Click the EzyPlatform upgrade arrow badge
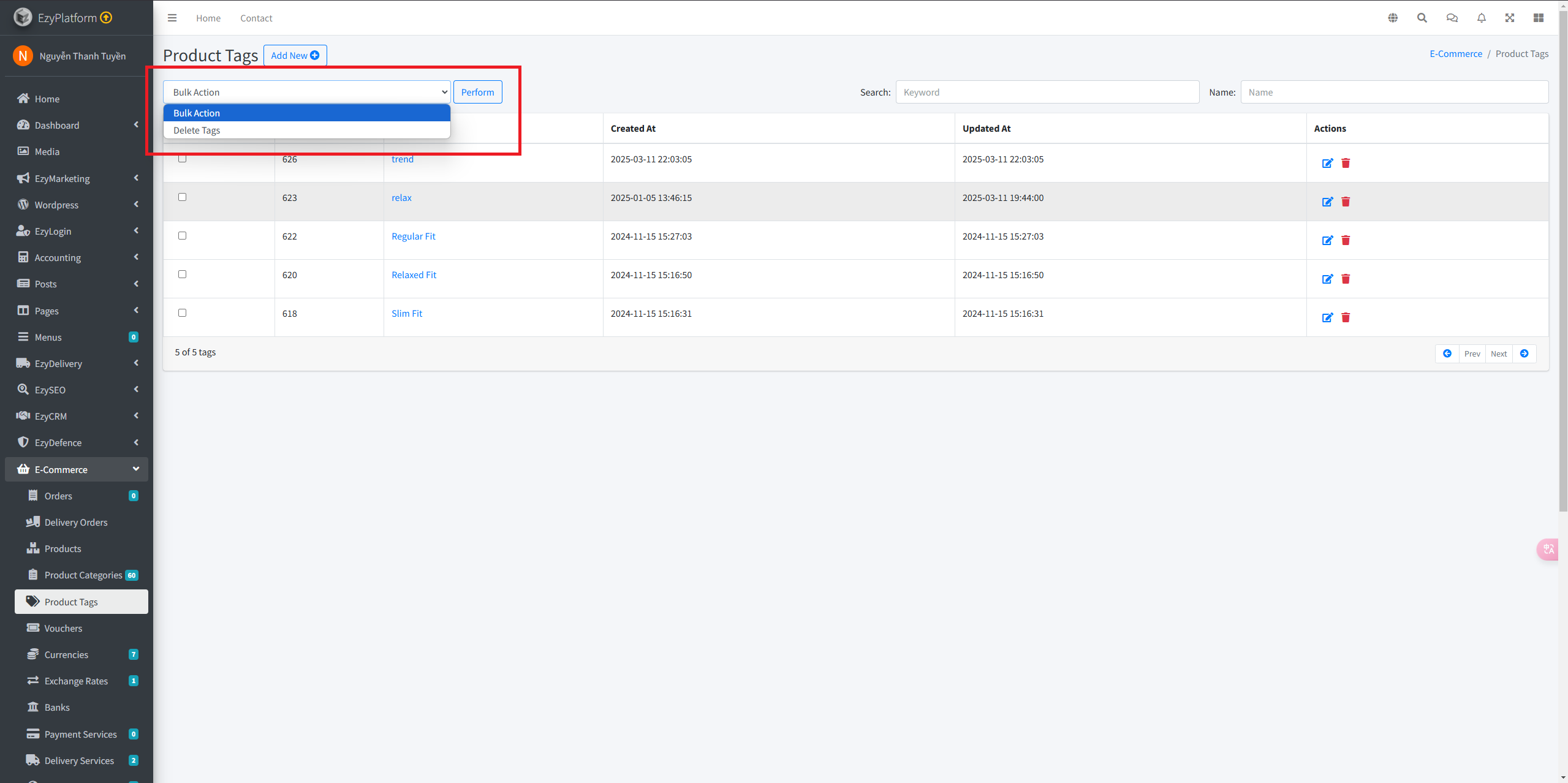Screen dimensions: 1568x783 [x=106, y=17]
